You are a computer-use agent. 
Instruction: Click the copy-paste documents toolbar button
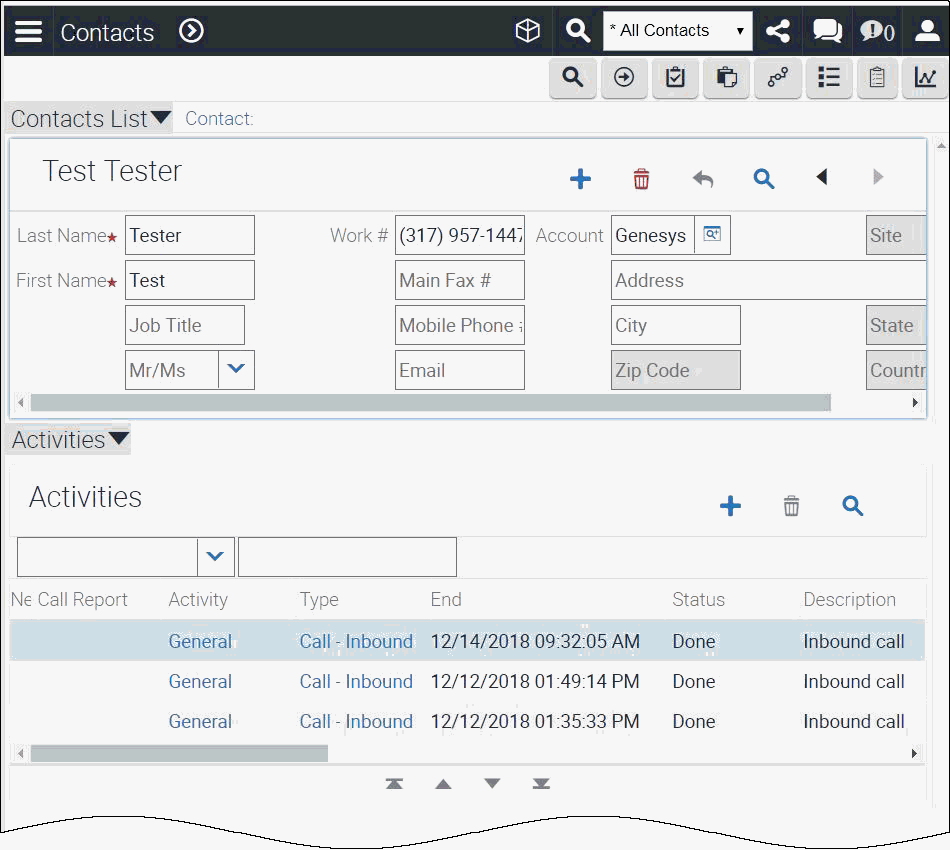pos(726,78)
